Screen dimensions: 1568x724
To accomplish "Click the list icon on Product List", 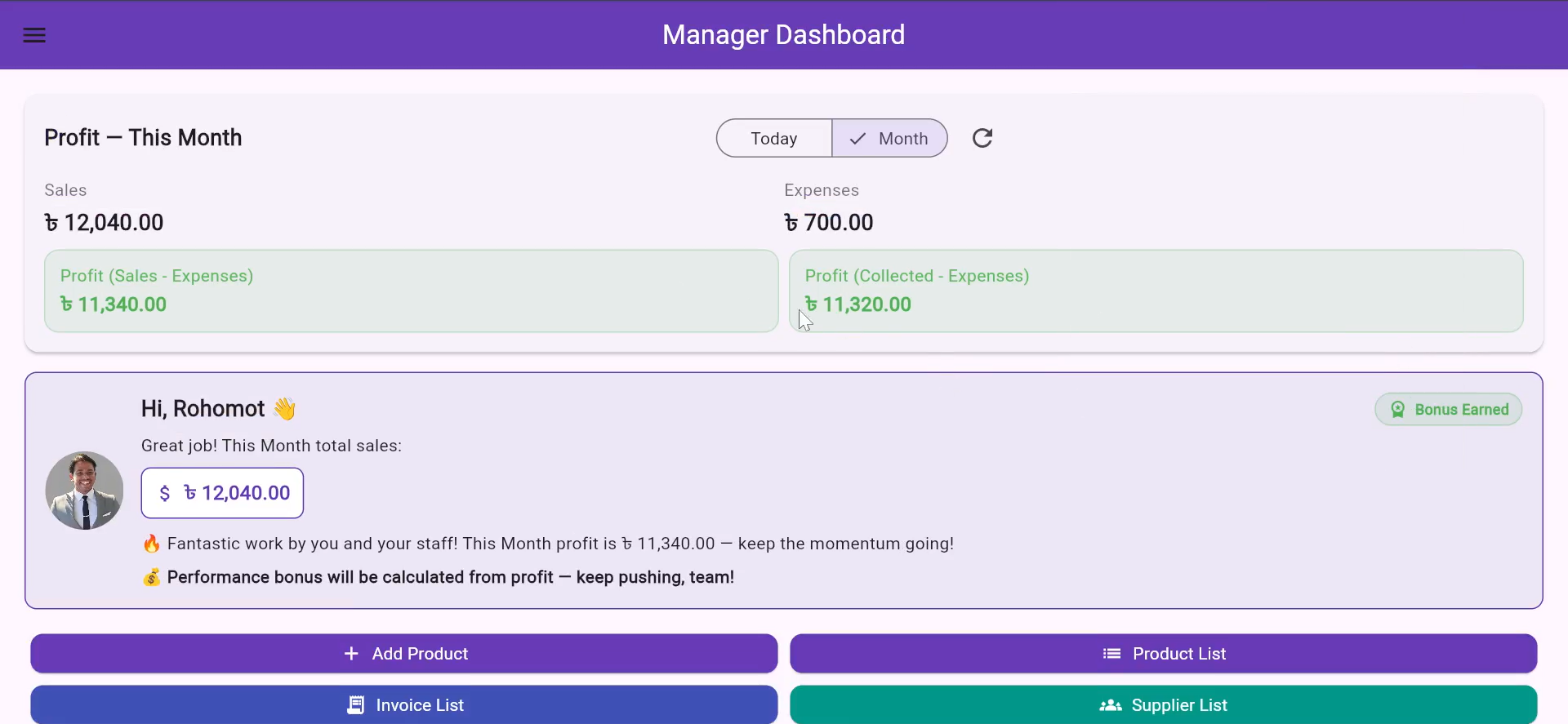I will pyautogui.click(x=1111, y=654).
